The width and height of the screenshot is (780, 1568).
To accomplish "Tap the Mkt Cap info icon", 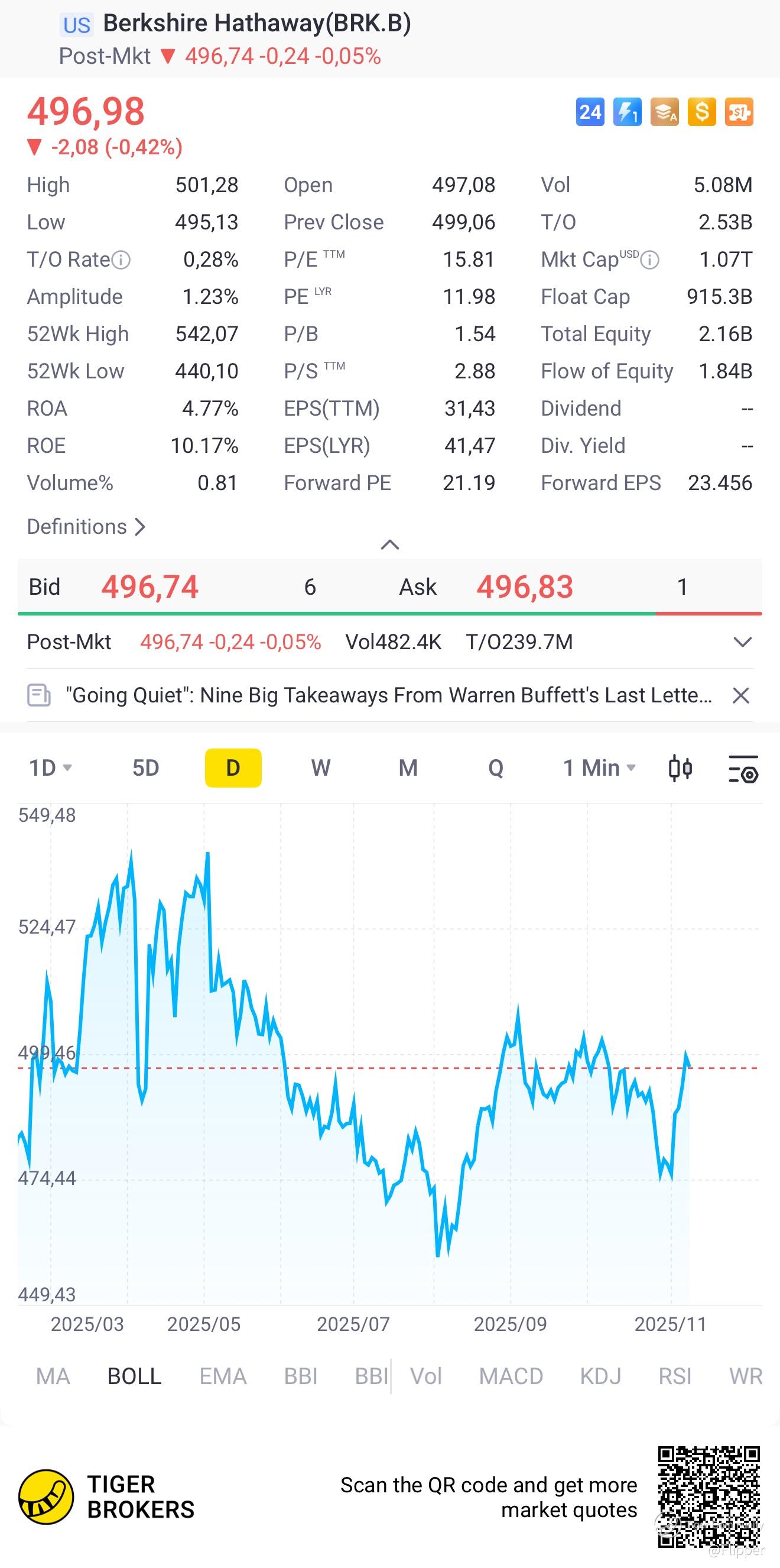I will click(650, 261).
